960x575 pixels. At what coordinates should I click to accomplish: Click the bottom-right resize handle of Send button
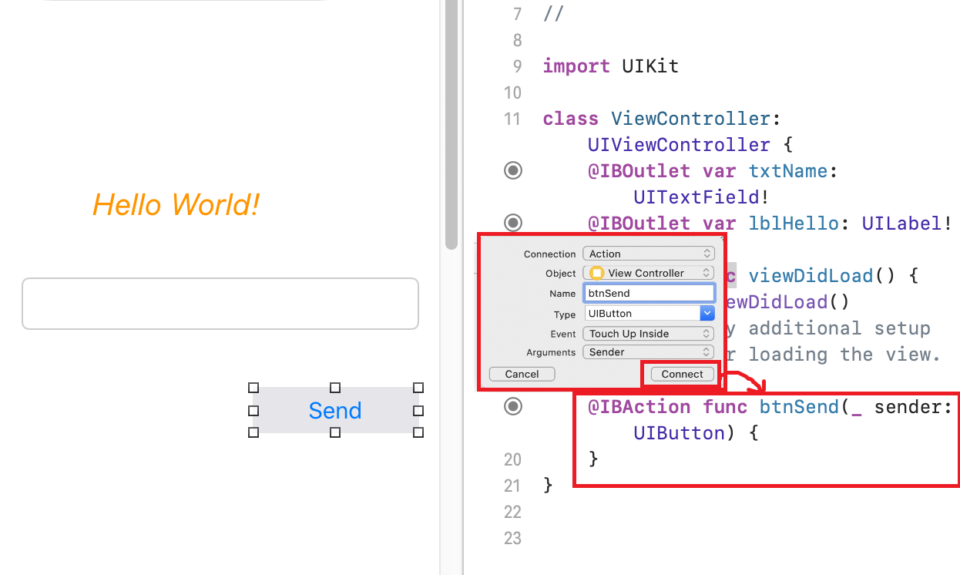pos(418,432)
